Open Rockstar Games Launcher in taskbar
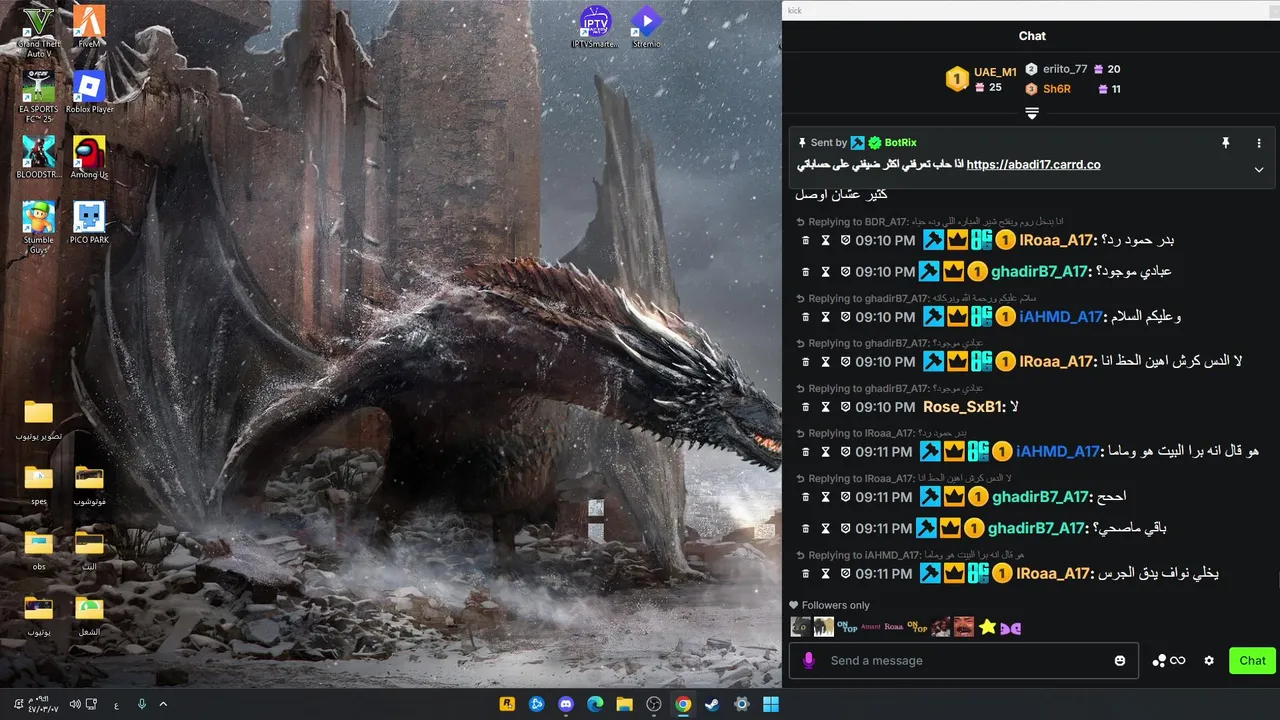Viewport: 1280px width, 720px height. [x=508, y=704]
